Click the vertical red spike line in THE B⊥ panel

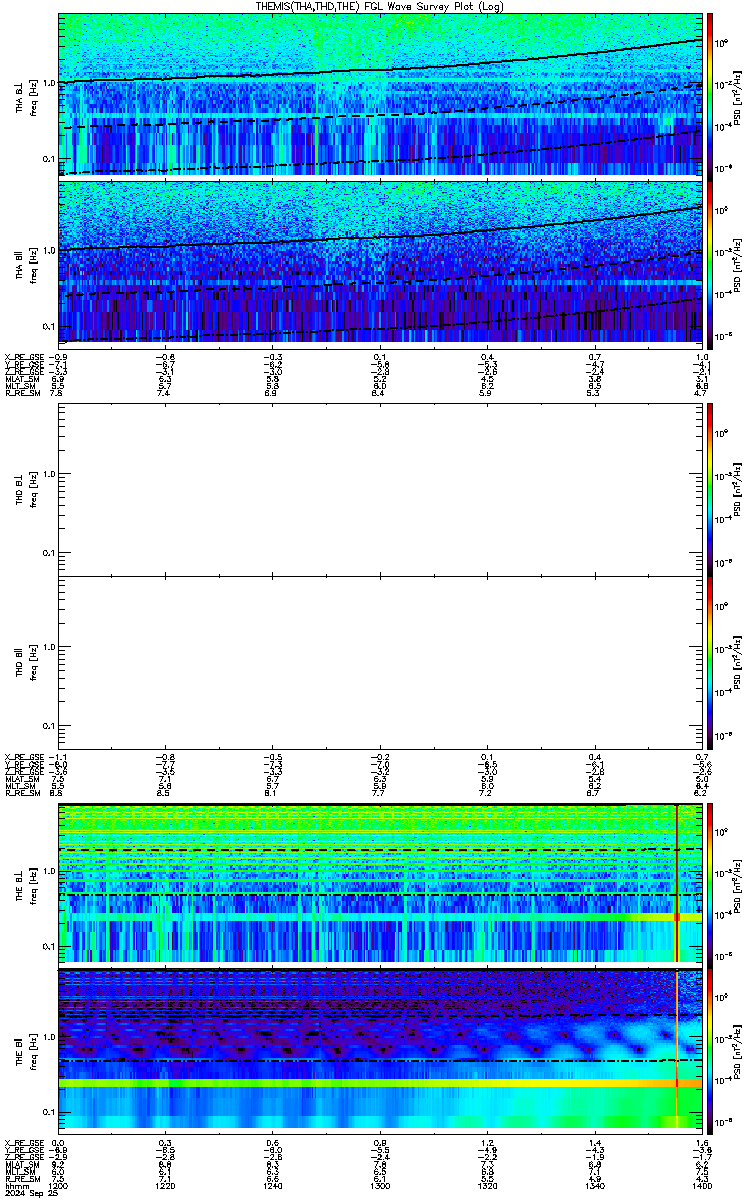677,882
